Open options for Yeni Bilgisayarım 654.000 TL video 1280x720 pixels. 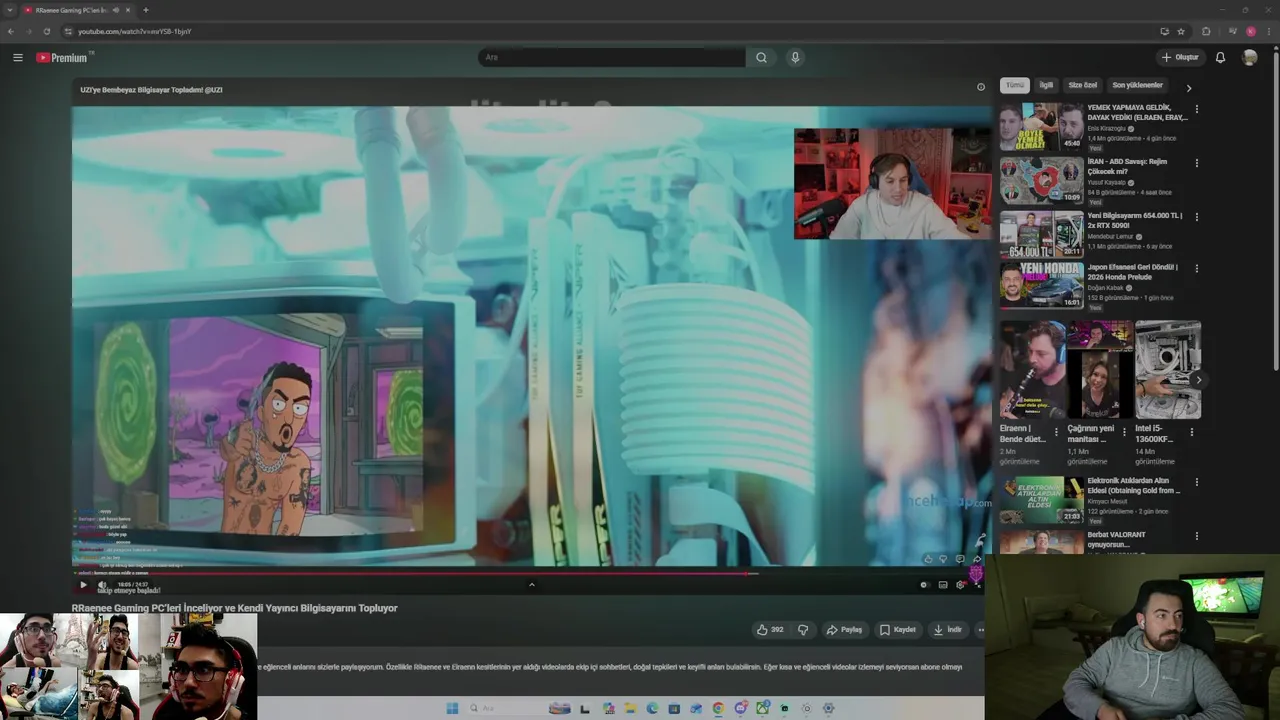click(x=1197, y=217)
